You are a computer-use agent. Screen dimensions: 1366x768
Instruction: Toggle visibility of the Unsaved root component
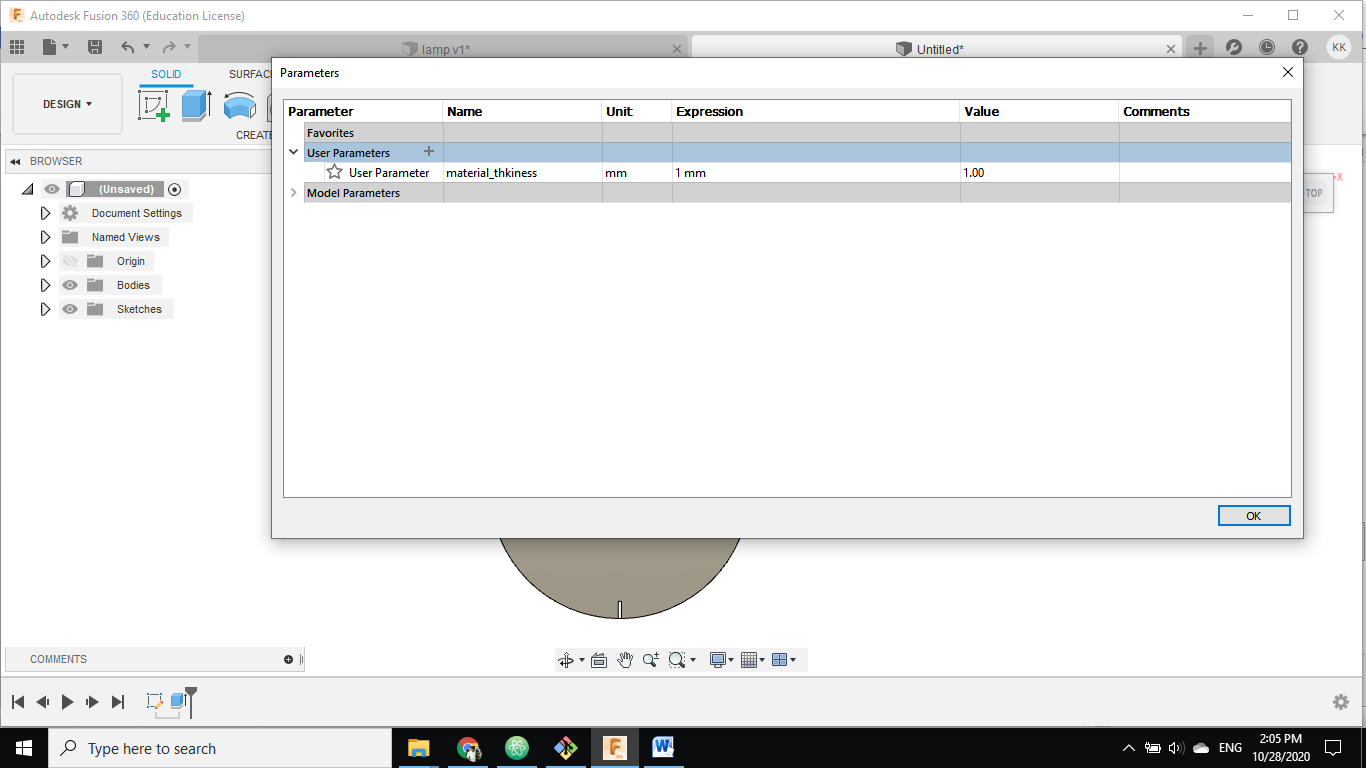click(x=52, y=189)
